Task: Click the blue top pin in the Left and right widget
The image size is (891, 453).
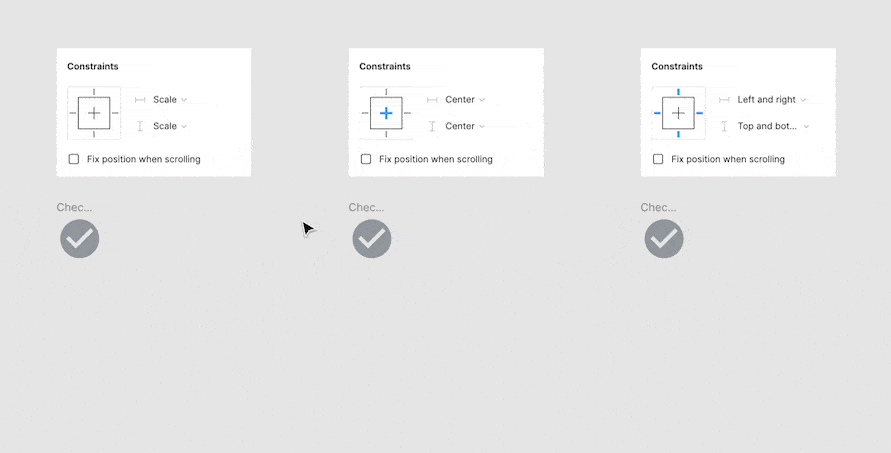Action: (x=678, y=92)
